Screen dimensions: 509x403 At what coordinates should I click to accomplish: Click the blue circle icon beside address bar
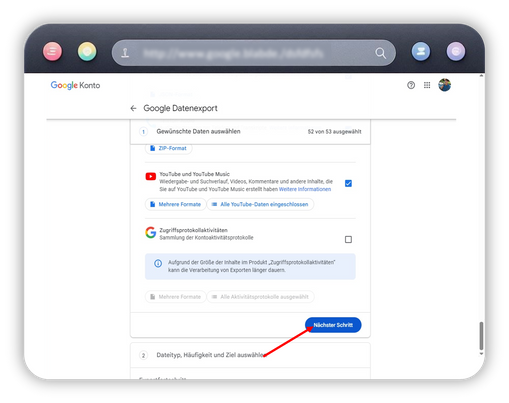(421, 51)
